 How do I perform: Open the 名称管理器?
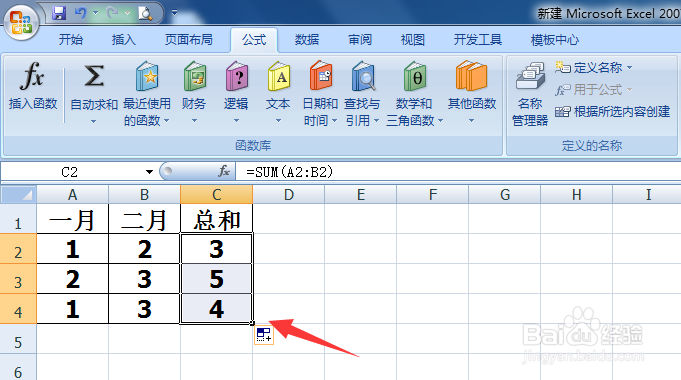530,93
